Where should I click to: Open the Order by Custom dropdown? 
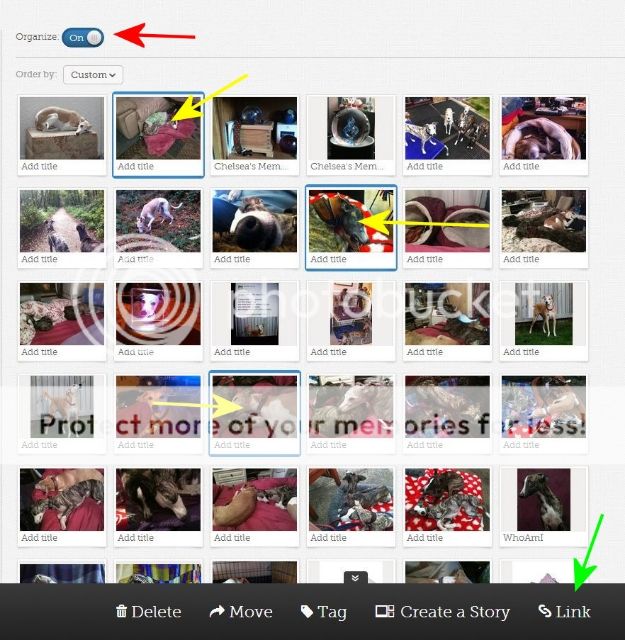[93, 75]
